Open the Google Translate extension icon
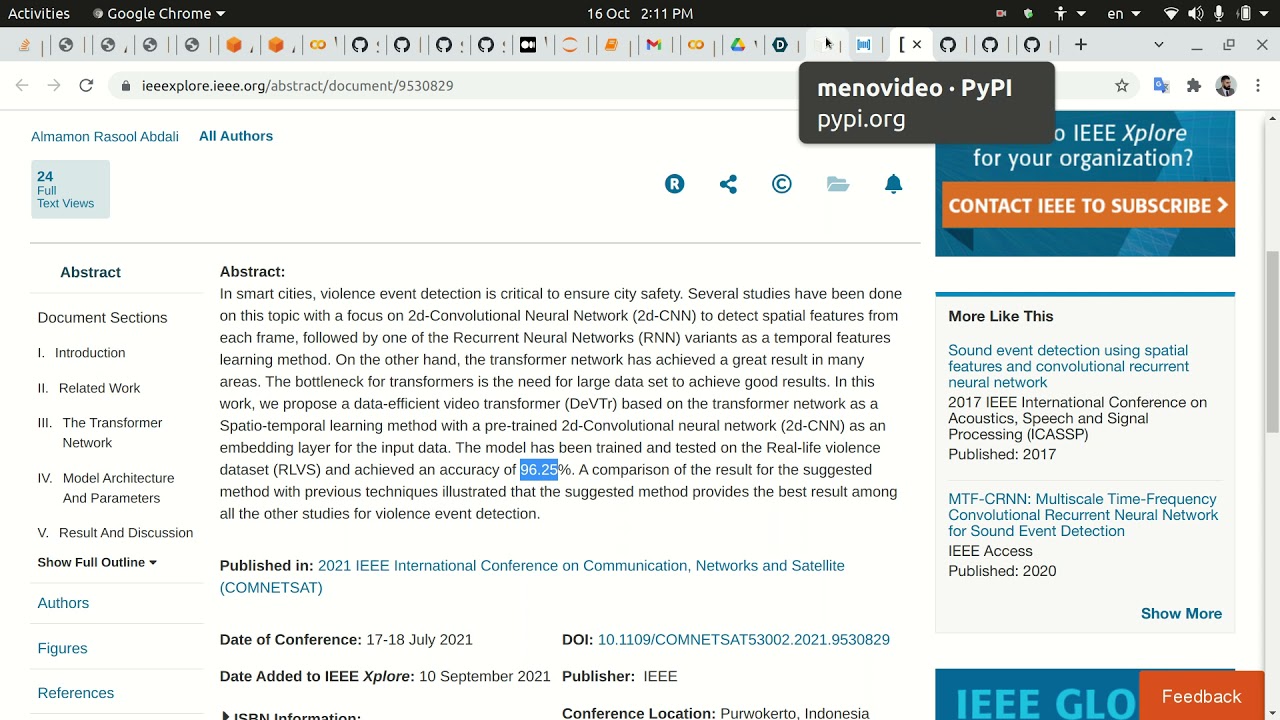 pos(1161,86)
